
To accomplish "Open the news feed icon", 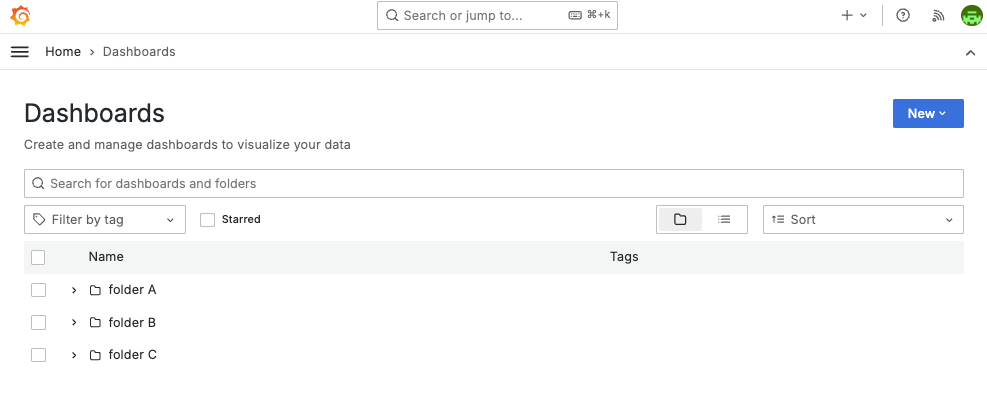I will 937,16.
